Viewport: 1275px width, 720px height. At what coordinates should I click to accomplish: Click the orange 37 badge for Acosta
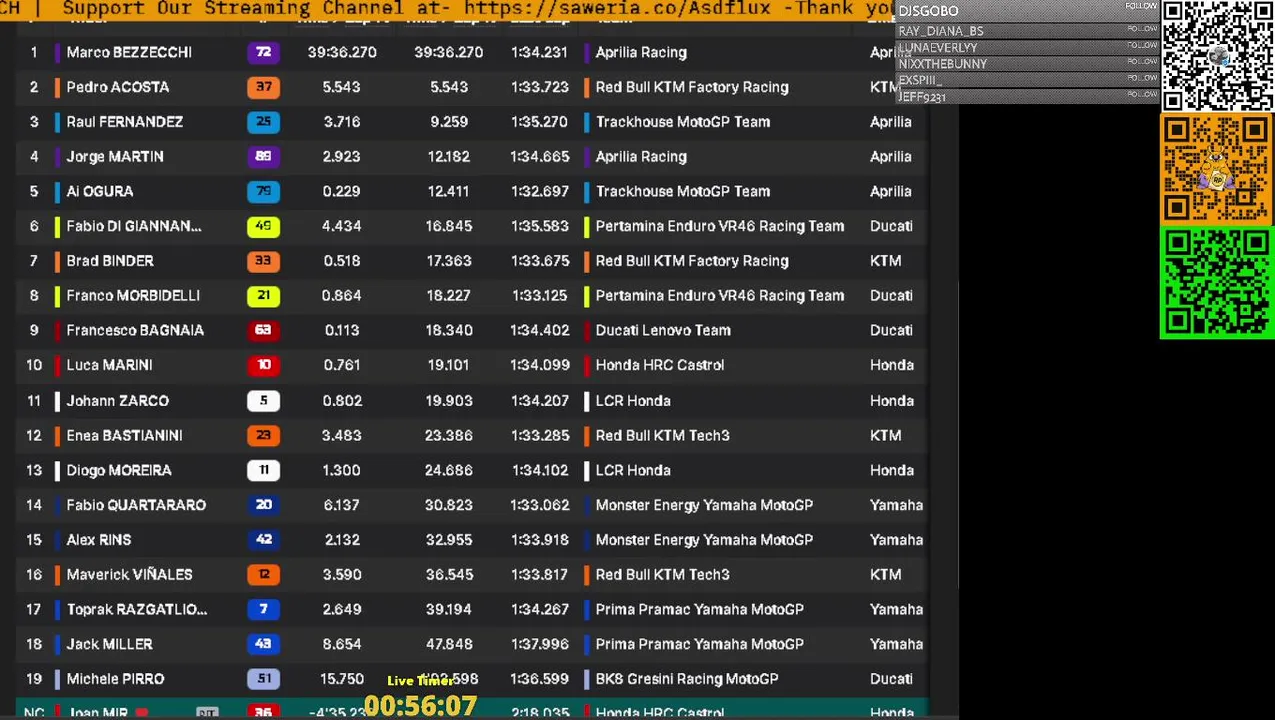coord(264,87)
